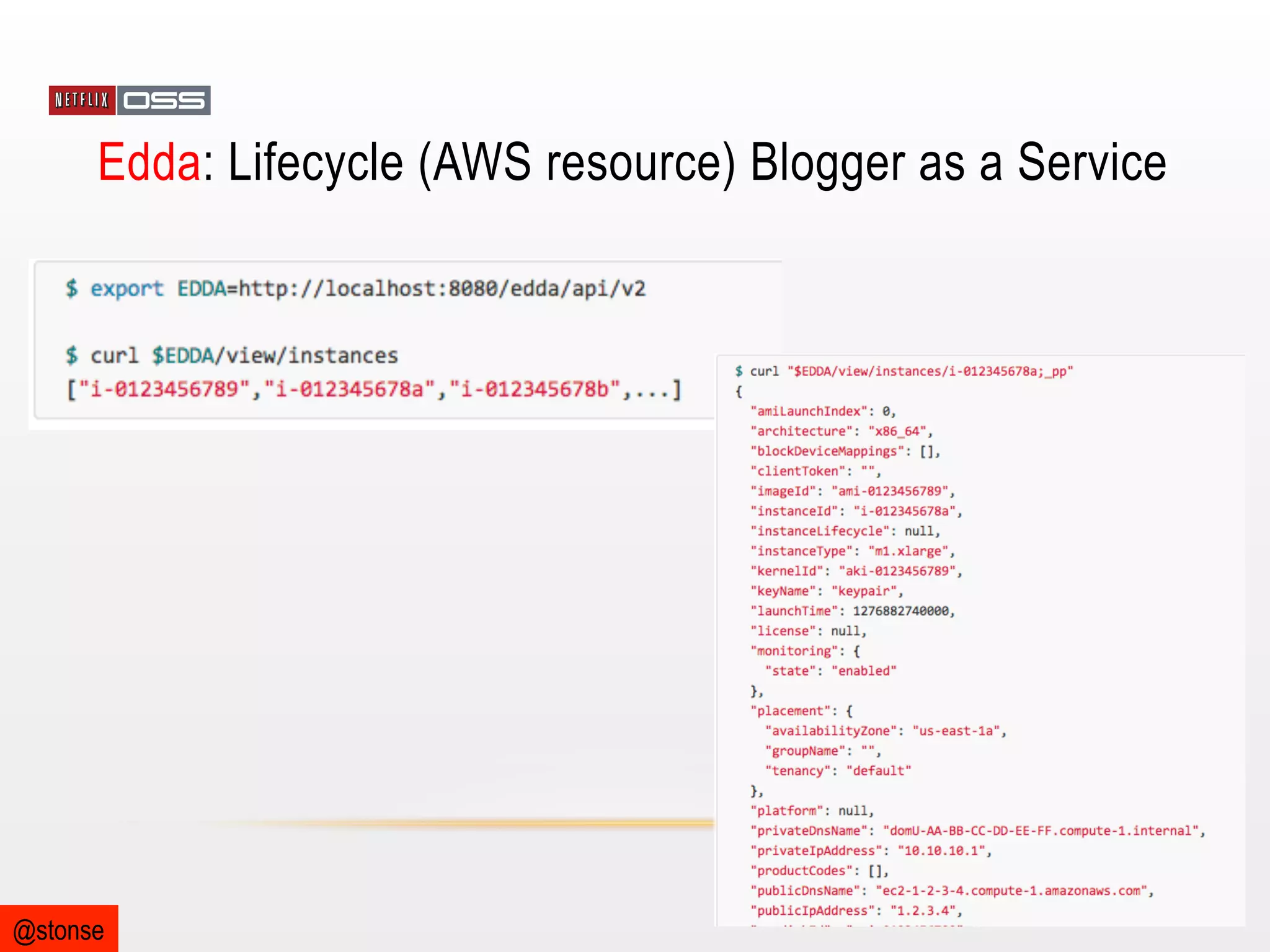
Task: Click the @stonse handle label
Action: (59, 931)
